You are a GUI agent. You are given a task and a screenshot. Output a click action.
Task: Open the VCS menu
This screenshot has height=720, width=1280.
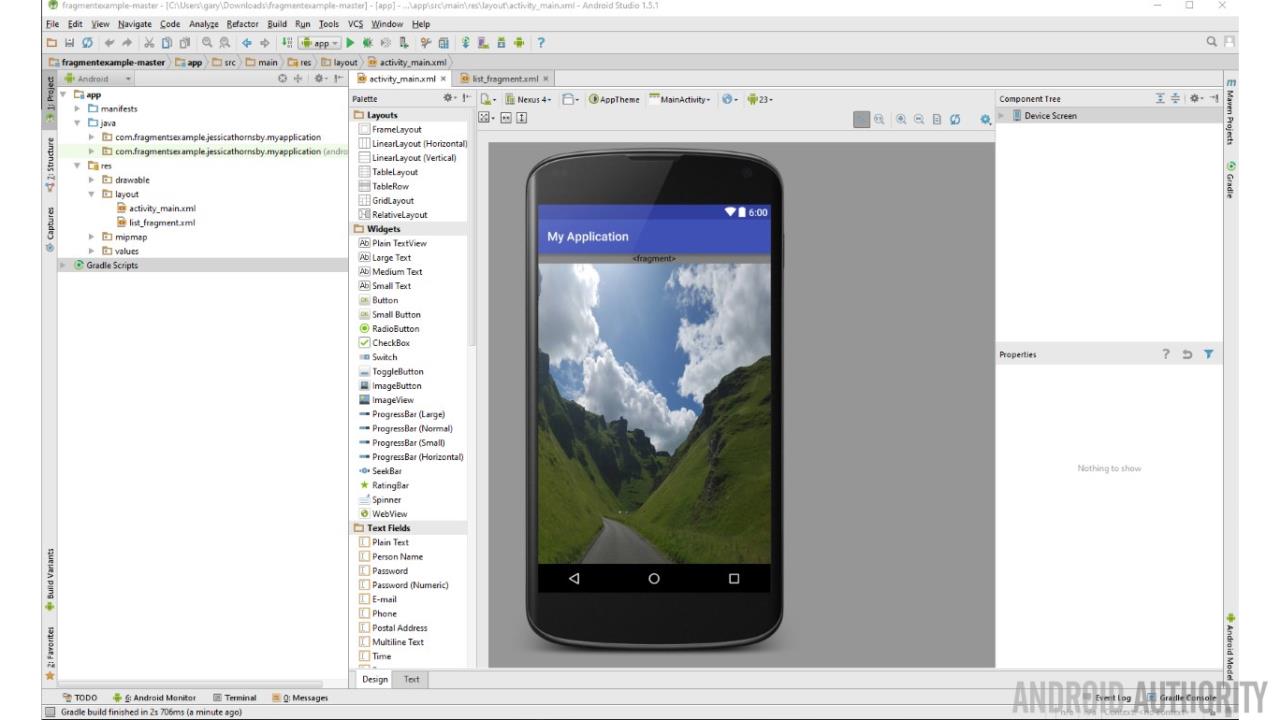[355, 24]
